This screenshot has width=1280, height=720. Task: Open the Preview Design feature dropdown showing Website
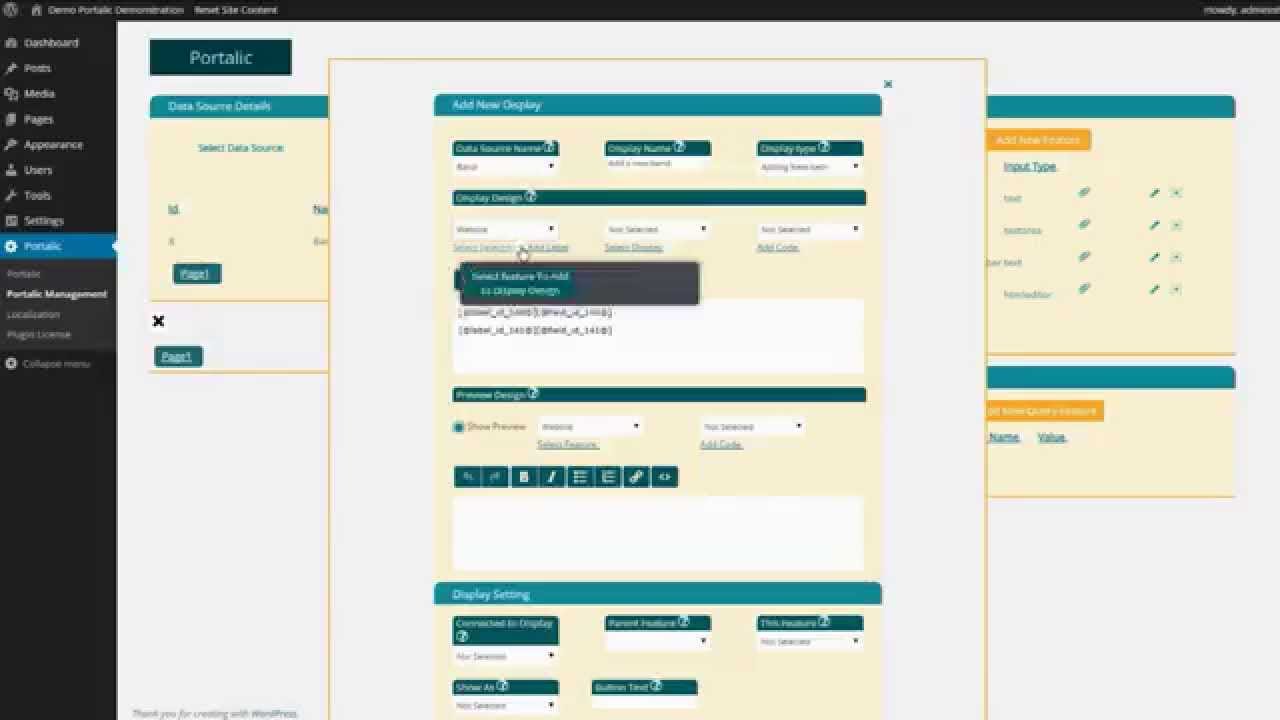coord(590,426)
